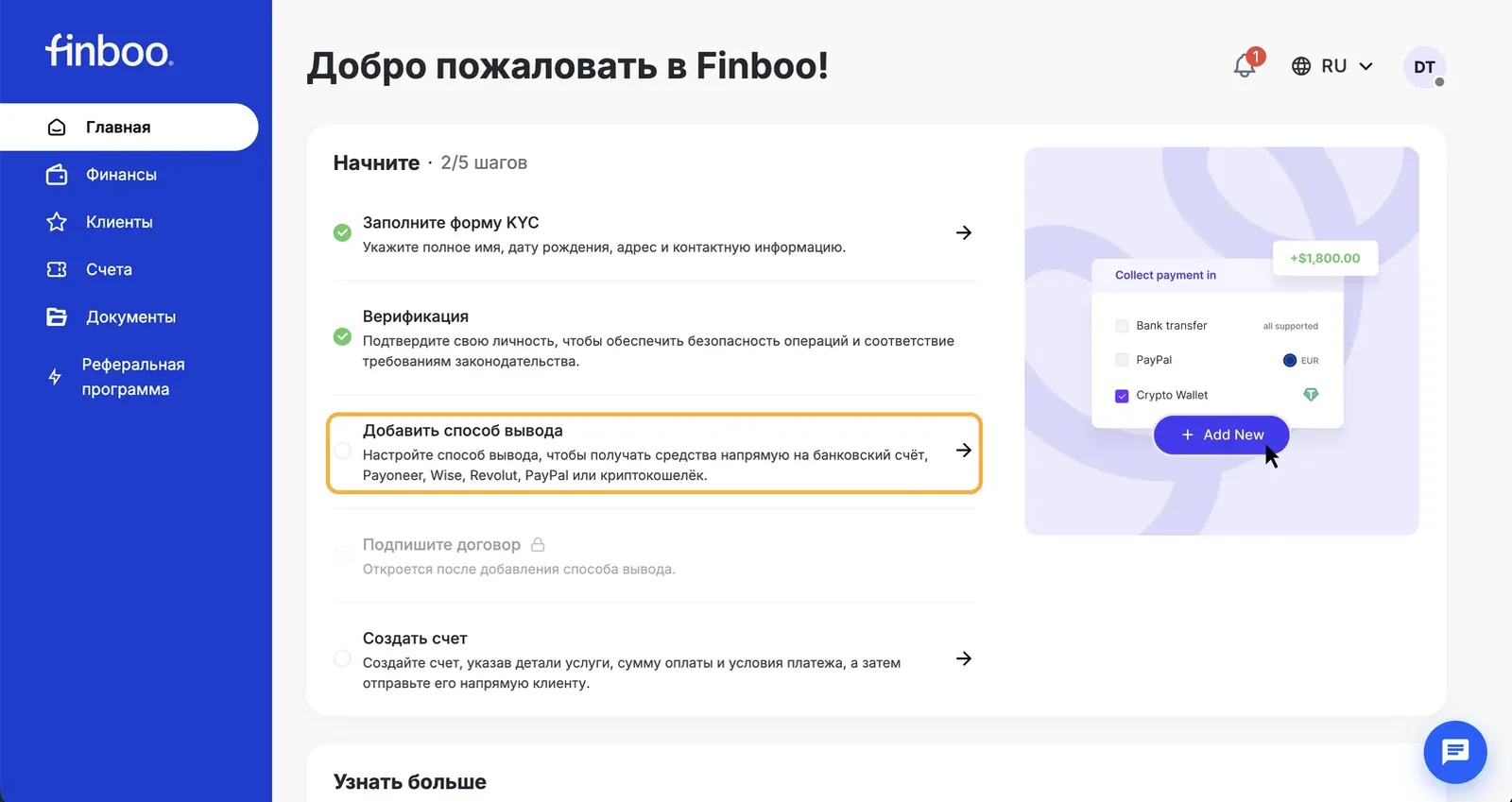The image size is (1512, 802).
Task: Click the arrow for Добавить способ вывода
Action: tap(964, 451)
